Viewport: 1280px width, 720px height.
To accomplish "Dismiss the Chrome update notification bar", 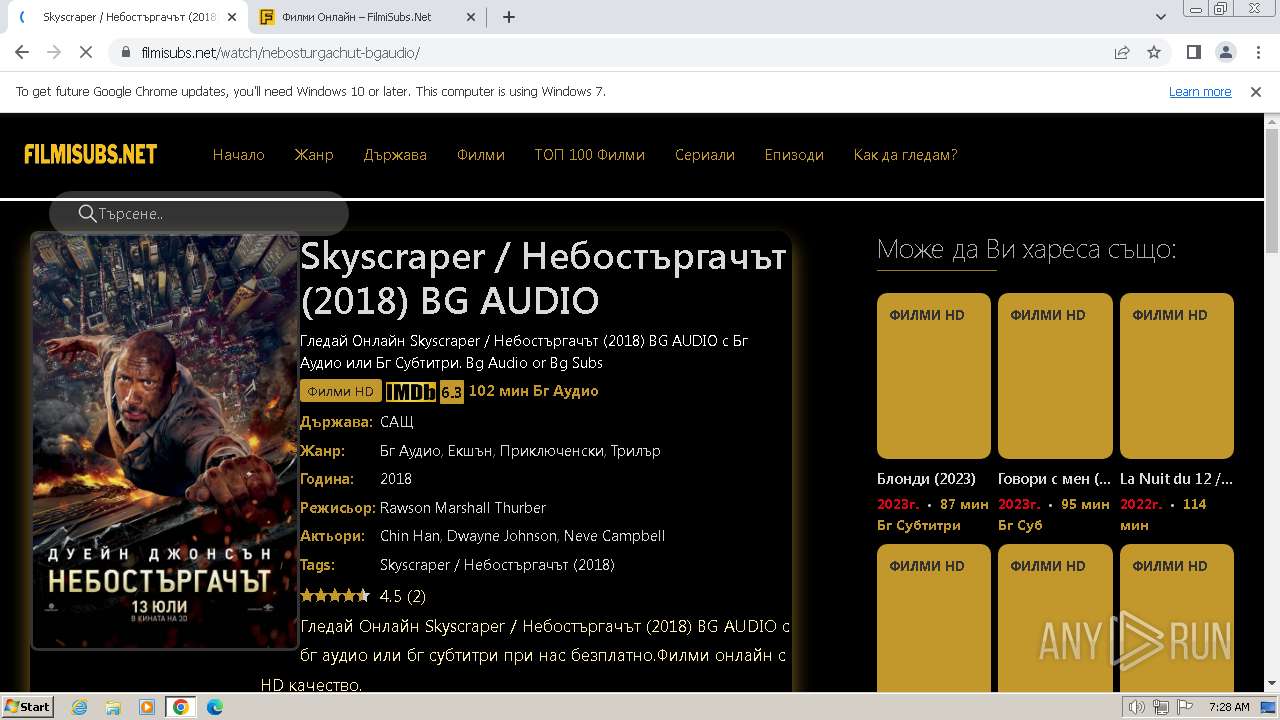I will (x=1256, y=91).
